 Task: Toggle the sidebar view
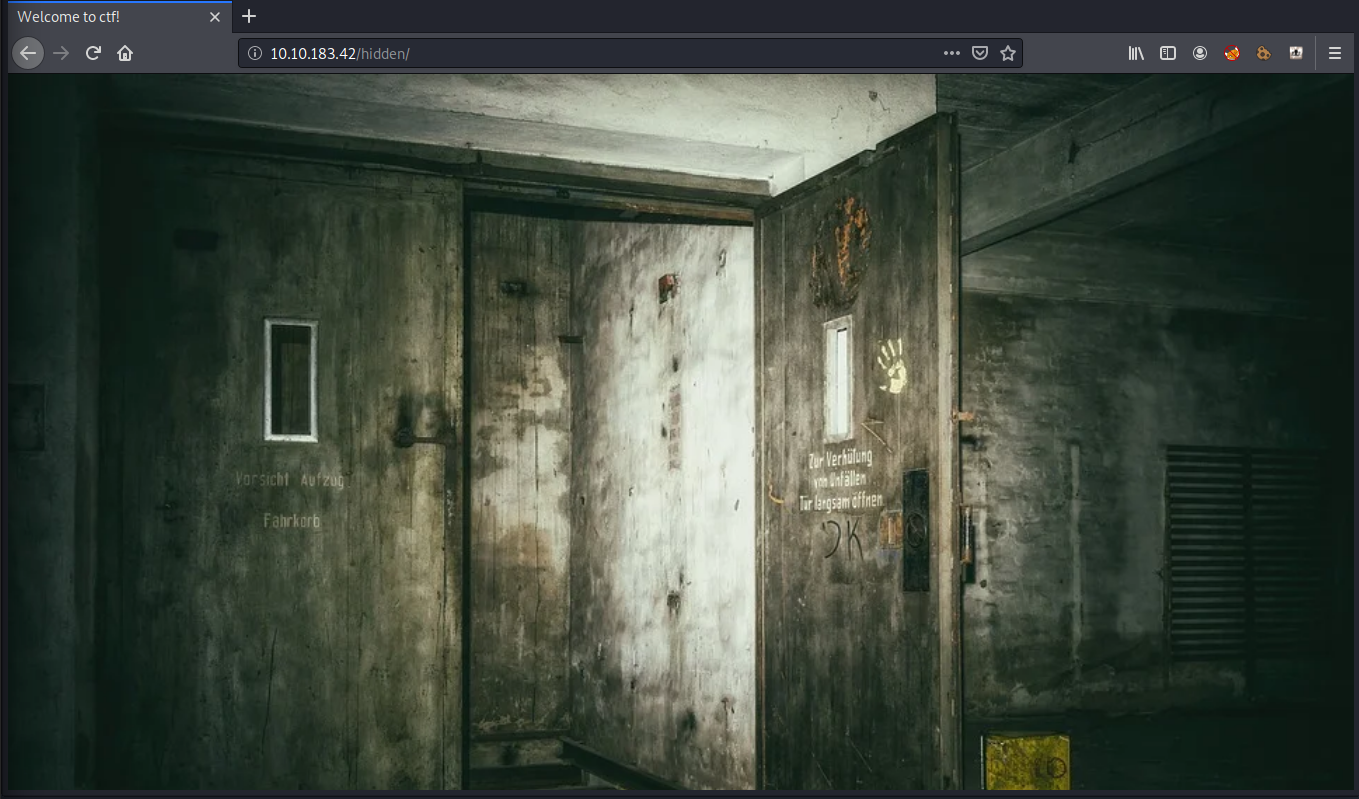1167,53
